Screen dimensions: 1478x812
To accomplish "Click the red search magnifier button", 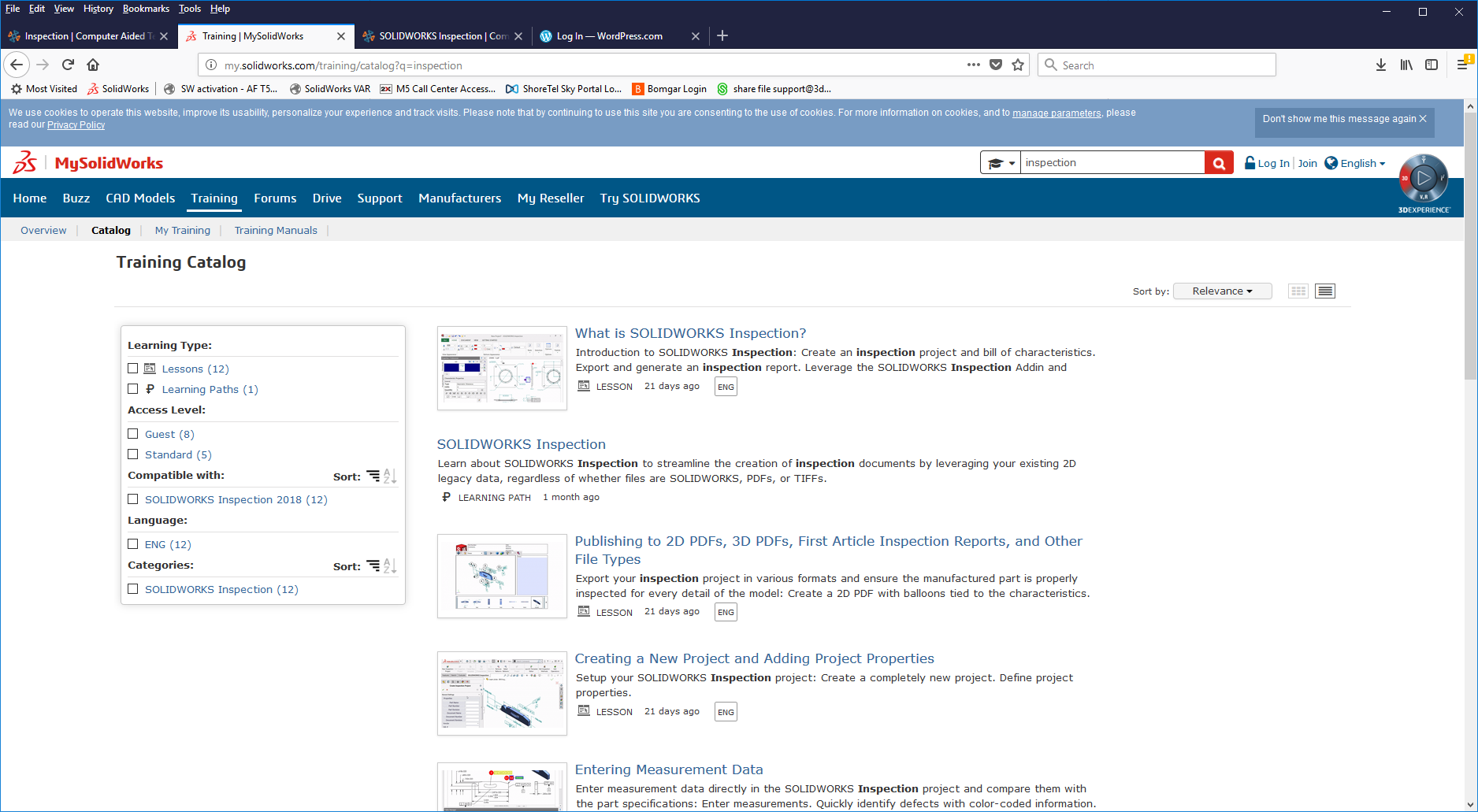I will point(1219,163).
